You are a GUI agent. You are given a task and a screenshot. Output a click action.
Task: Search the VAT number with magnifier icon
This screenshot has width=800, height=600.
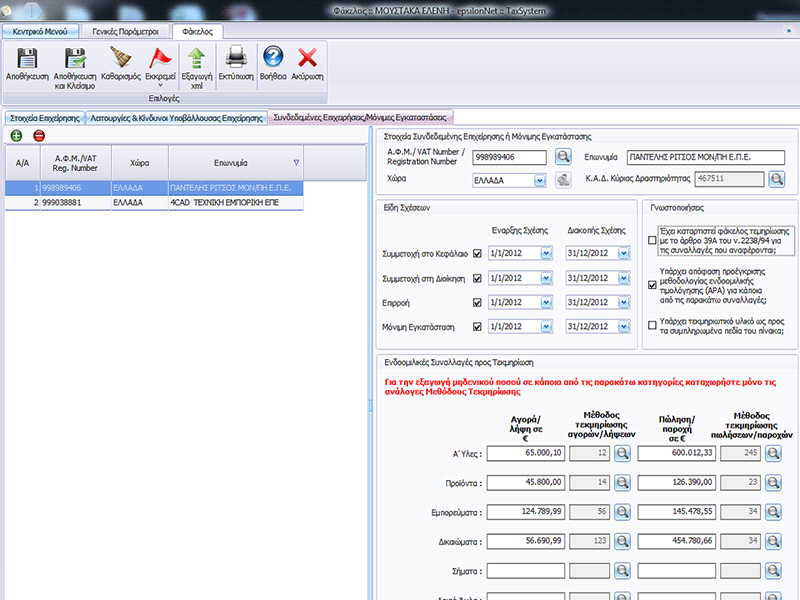point(563,156)
